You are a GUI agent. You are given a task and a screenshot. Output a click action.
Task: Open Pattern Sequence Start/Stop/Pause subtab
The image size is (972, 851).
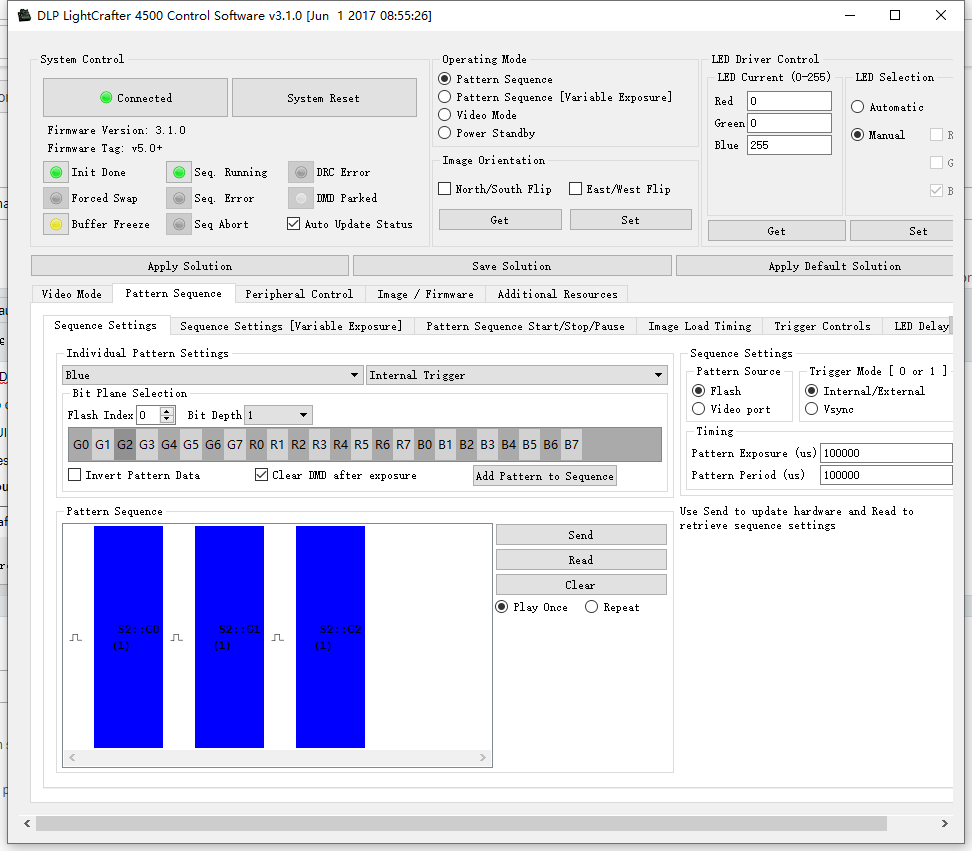(x=526, y=326)
